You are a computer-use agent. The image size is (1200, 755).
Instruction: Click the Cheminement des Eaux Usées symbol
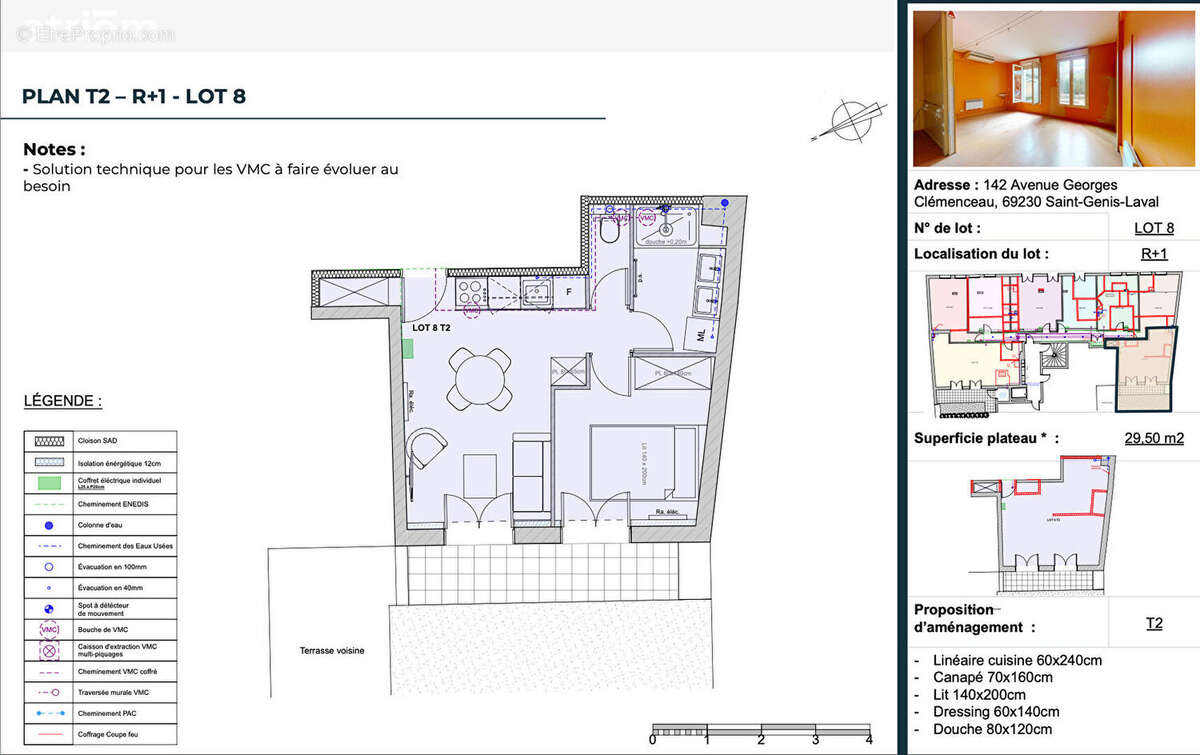(x=49, y=546)
